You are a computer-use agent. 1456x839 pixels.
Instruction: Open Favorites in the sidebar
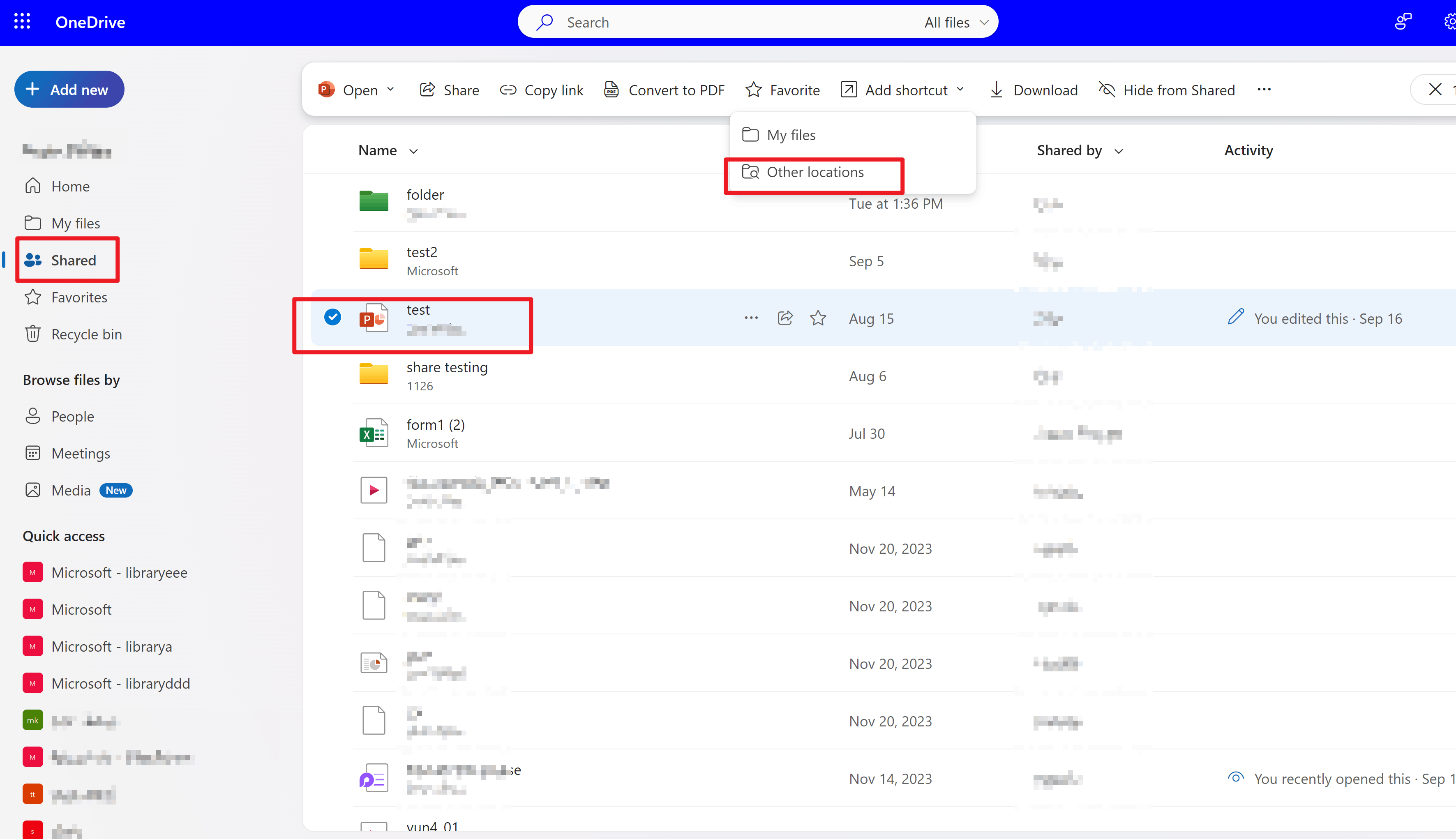(x=66, y=297)
